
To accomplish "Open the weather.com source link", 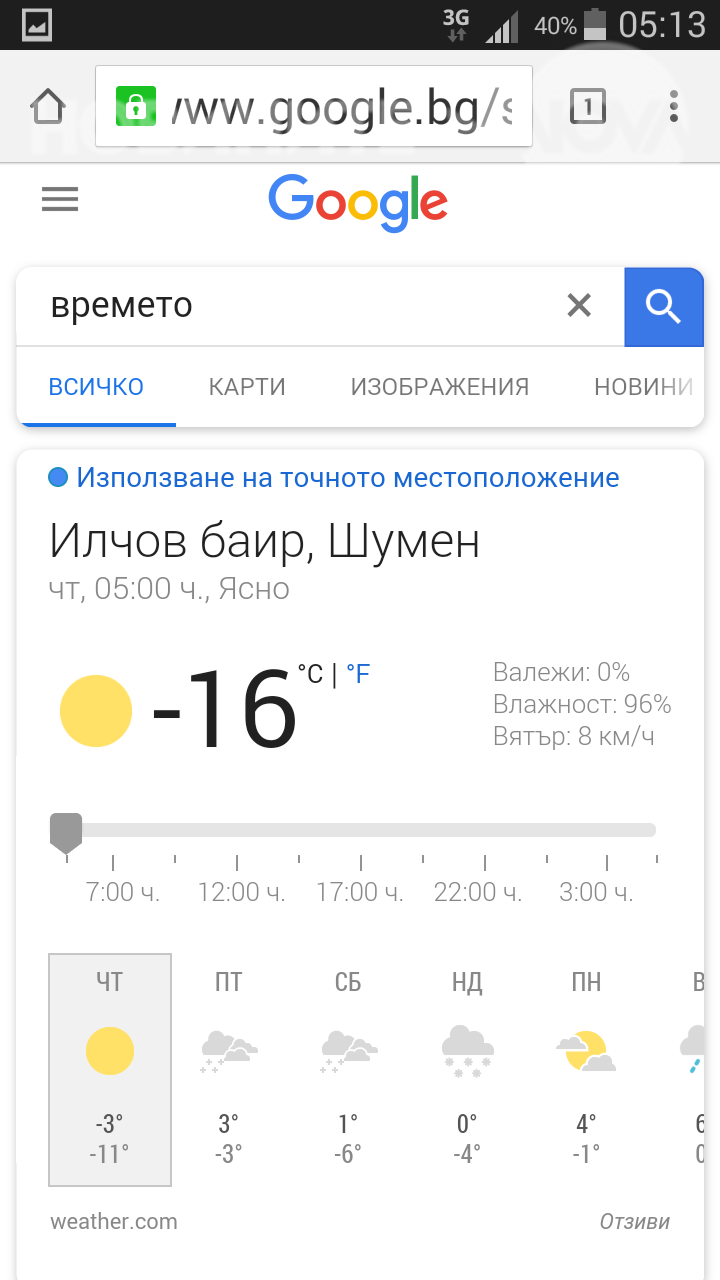I will click(114, 1221).
